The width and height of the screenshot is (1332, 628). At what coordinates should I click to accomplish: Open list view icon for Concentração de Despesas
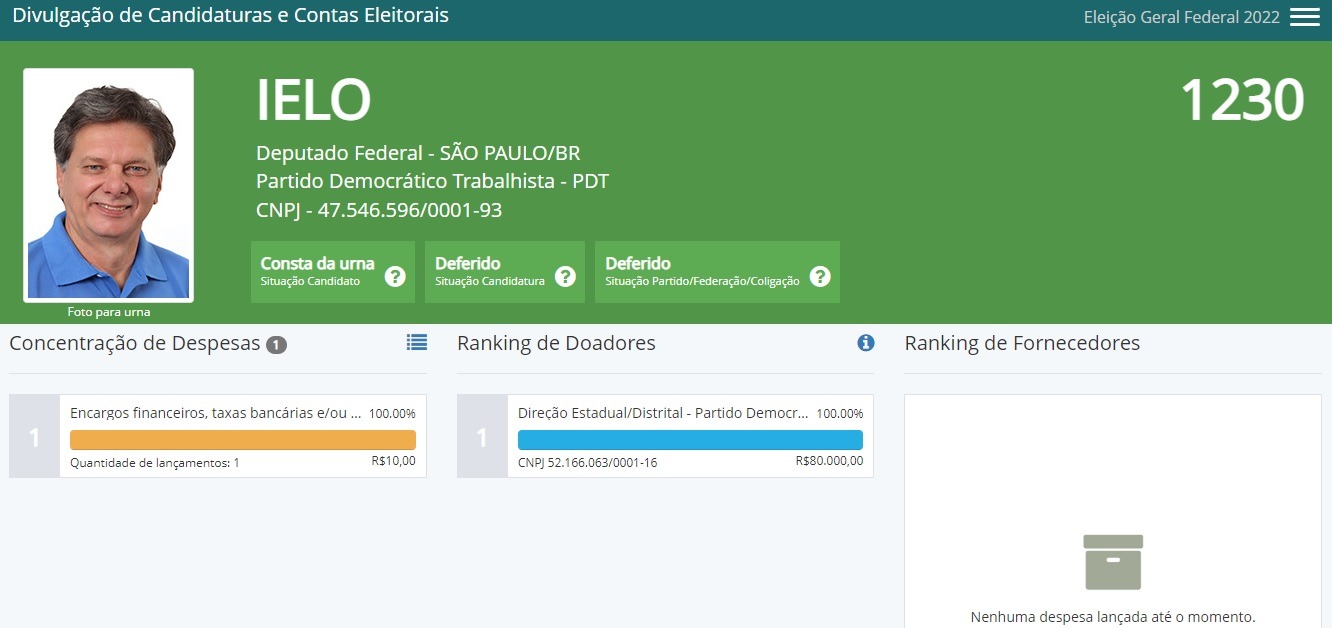tap(417, 342)
